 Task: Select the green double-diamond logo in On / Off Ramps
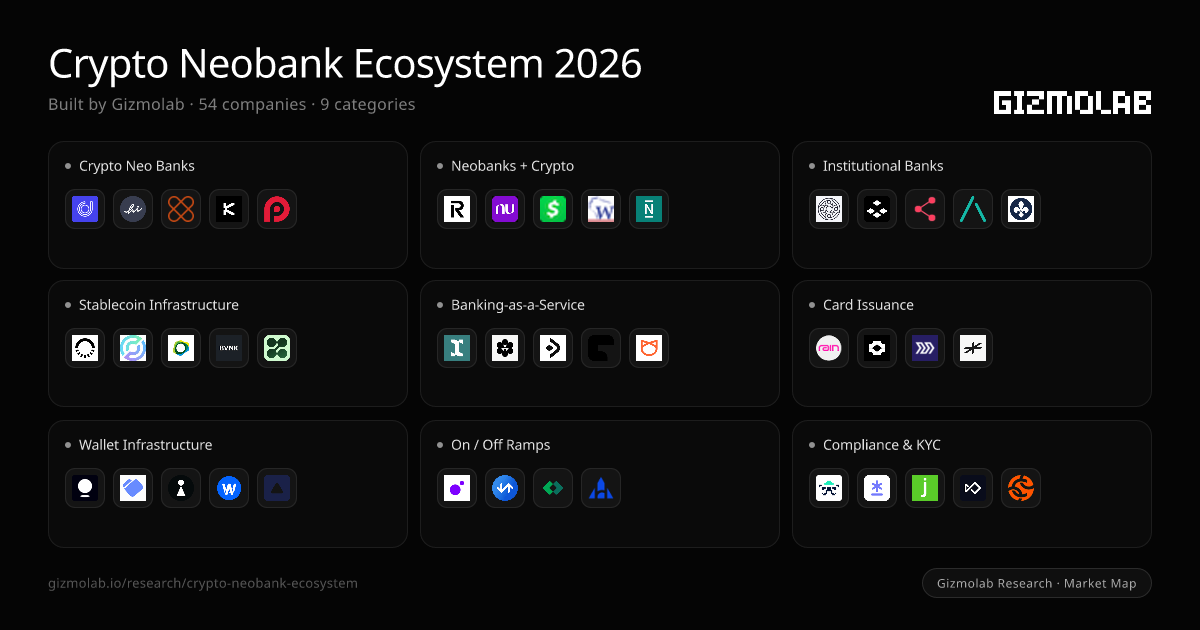tap(553, 488)
